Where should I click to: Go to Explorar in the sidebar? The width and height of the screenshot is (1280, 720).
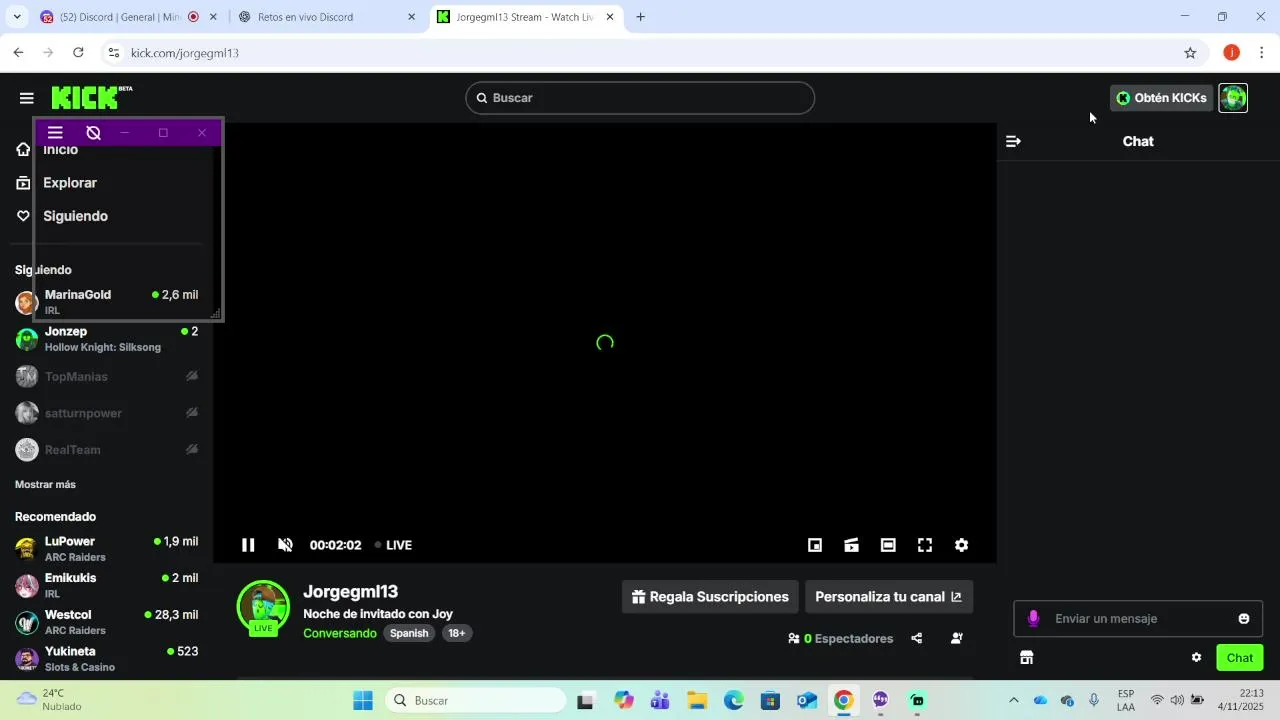click(70, 183)
